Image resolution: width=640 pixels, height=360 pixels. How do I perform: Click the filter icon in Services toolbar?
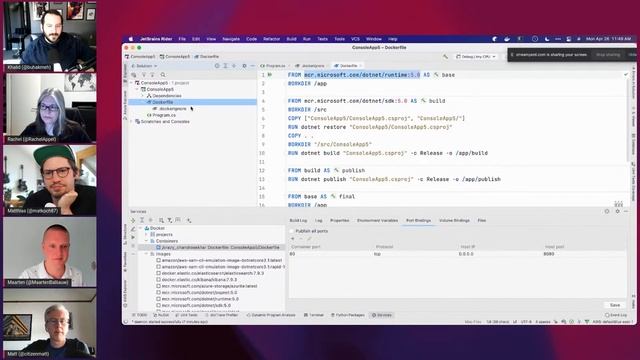[170, 220]
